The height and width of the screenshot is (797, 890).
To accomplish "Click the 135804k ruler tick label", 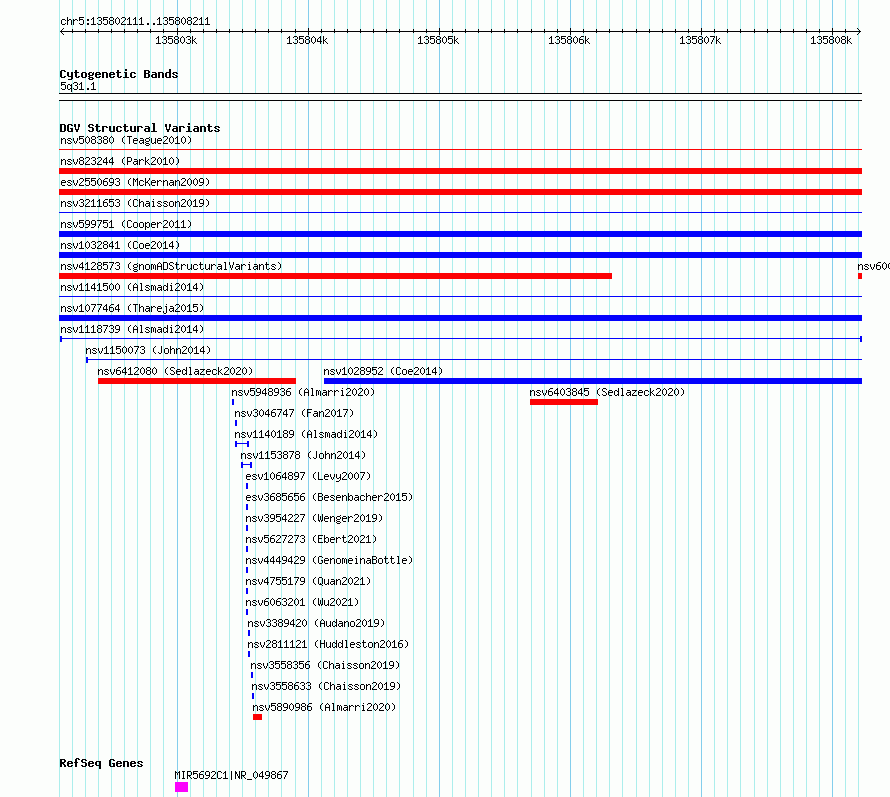I will click(x=307, y=40).
